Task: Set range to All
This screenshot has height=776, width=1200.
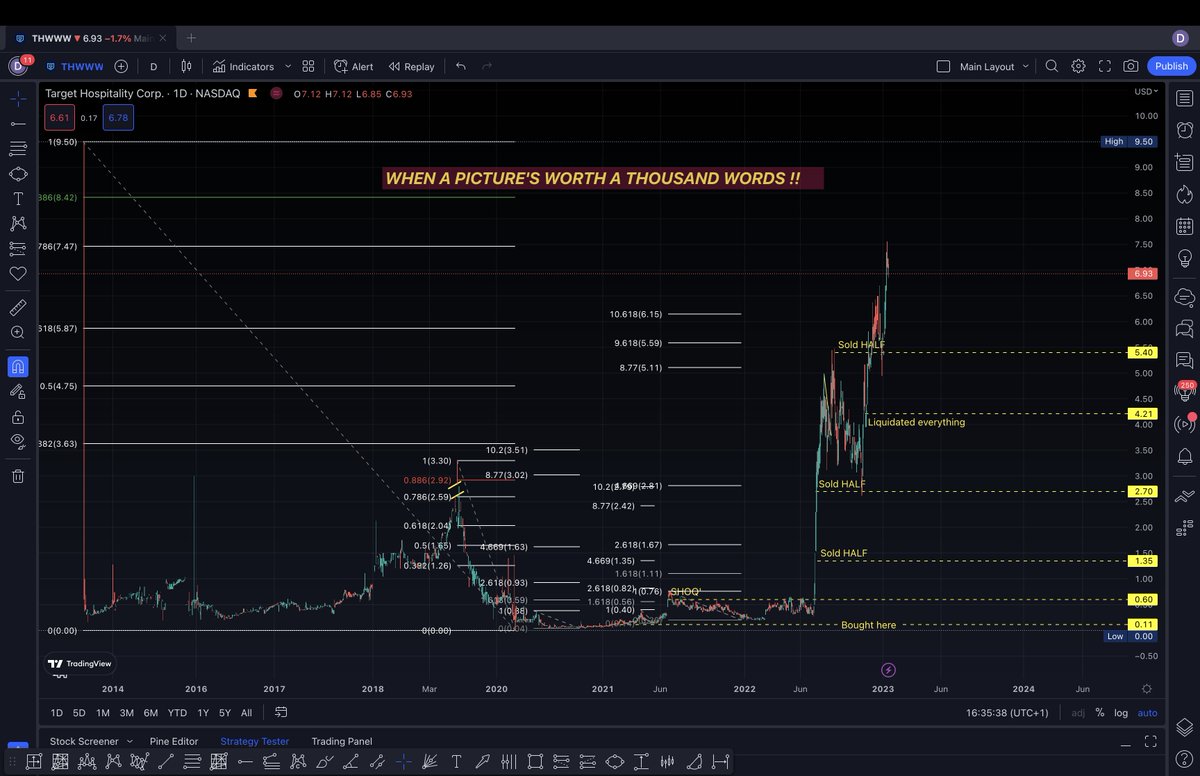Action: coord(246,713)
